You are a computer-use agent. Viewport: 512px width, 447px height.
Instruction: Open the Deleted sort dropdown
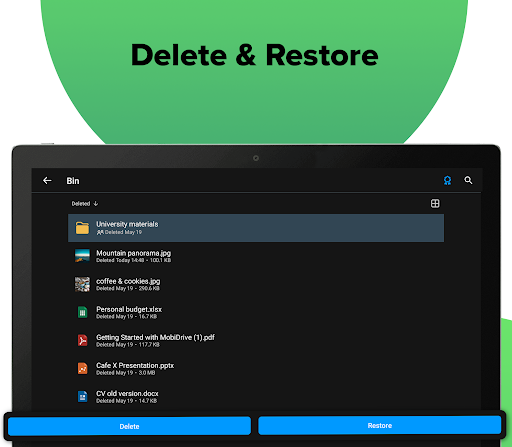(x=81, y=204)
